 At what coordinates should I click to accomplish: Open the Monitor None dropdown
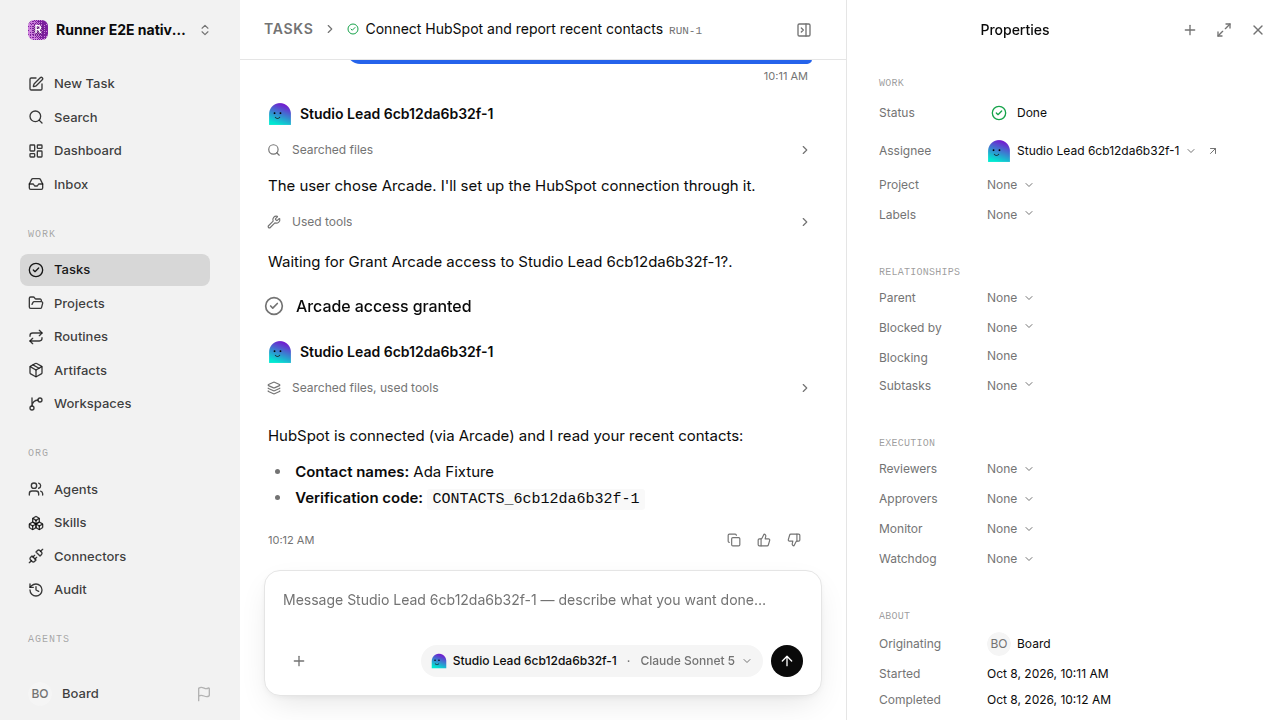[1010, 529]
